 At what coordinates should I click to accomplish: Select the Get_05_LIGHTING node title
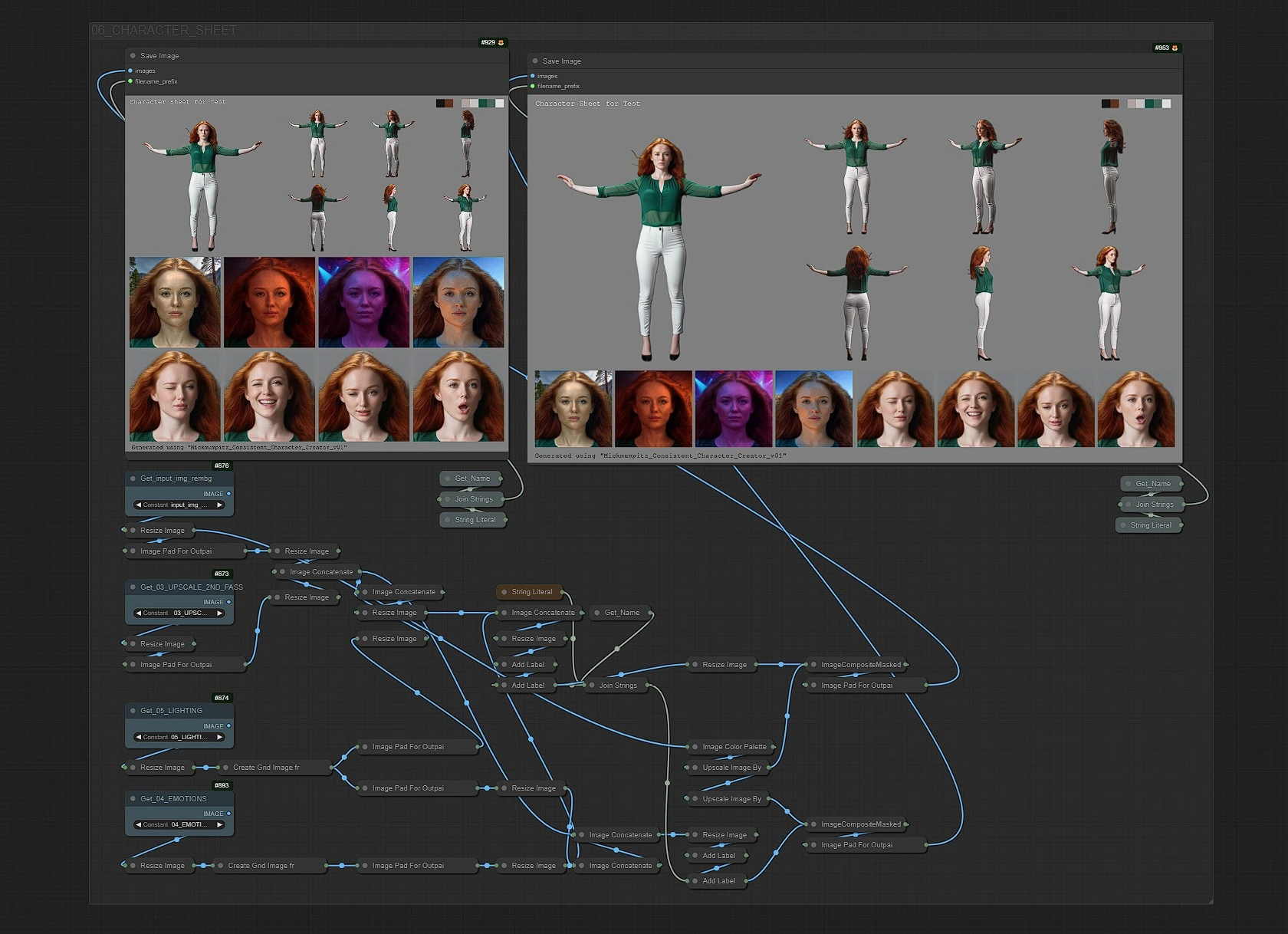pos(171,711)
